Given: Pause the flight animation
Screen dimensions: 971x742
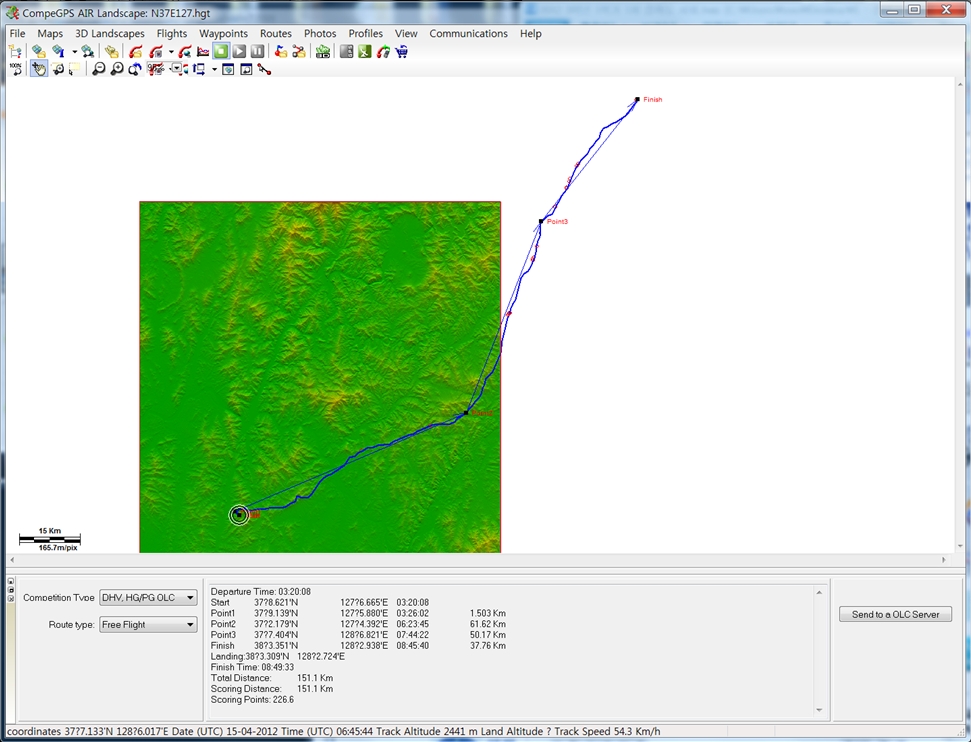Looking at the screenshot, I should click(257, 51).
